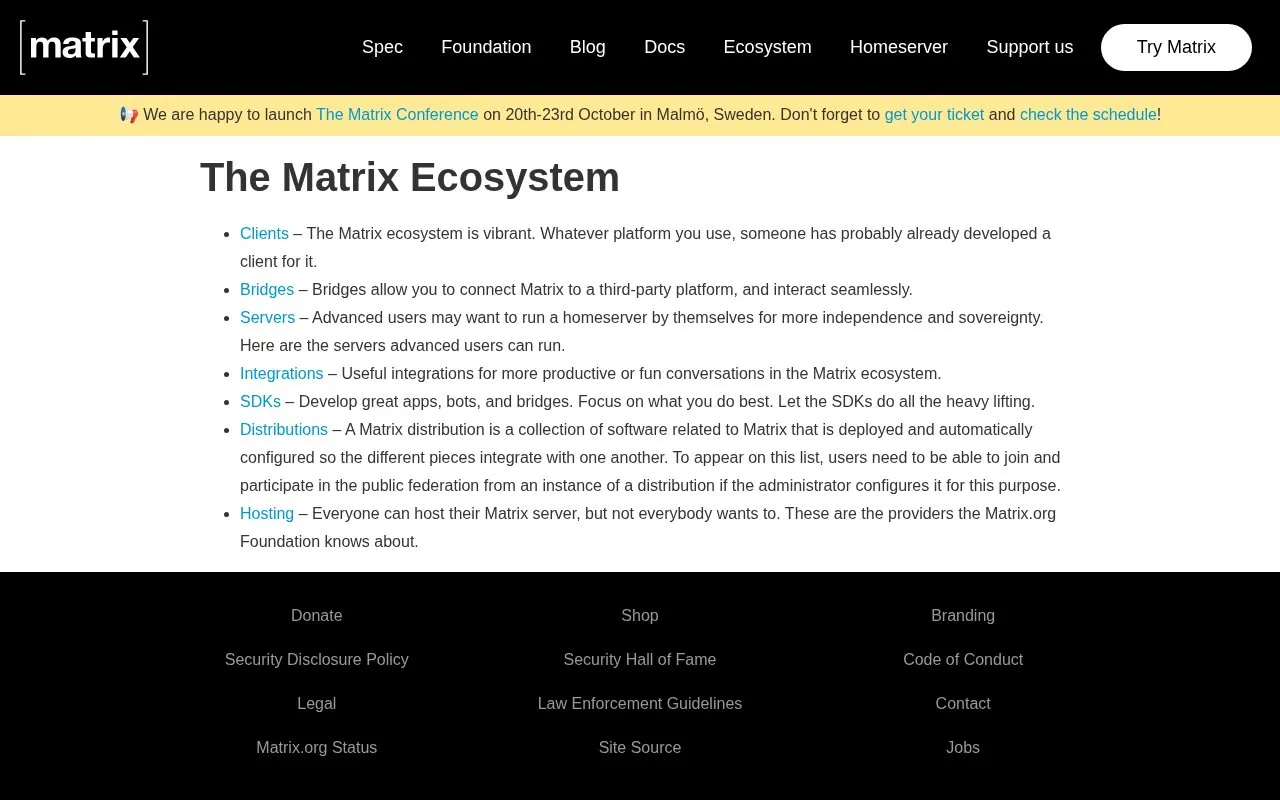Image resolution: width=1280 pixels, height=800 pixels.
Task: Browse the Distributions link
Action: (284, 430)
